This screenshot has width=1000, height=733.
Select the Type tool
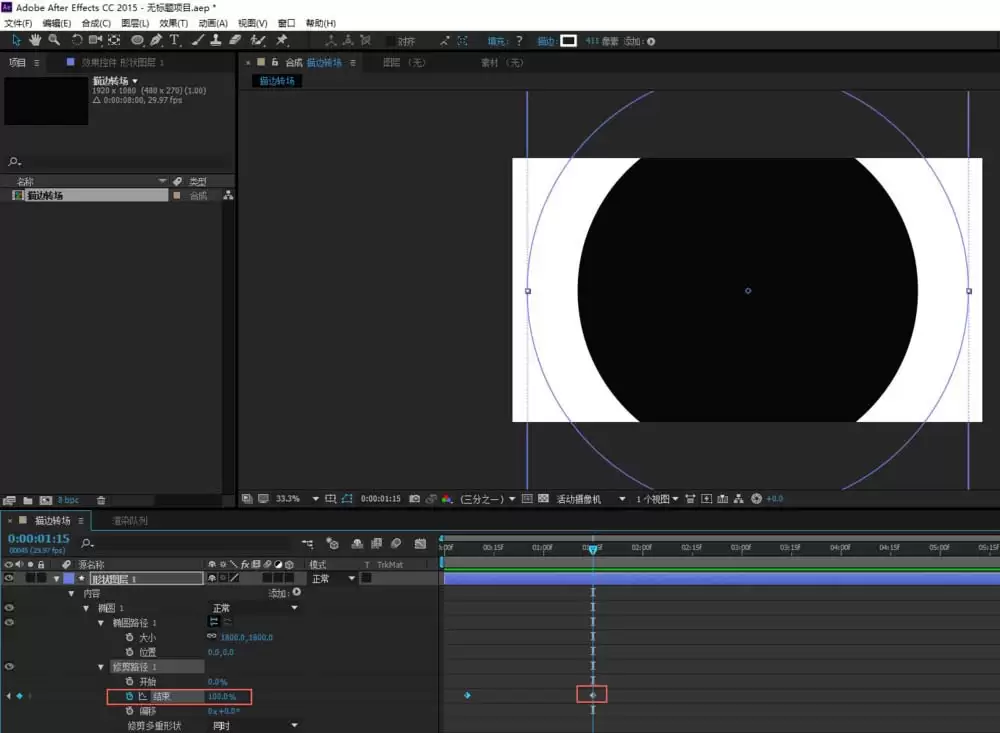pos(174,40)
